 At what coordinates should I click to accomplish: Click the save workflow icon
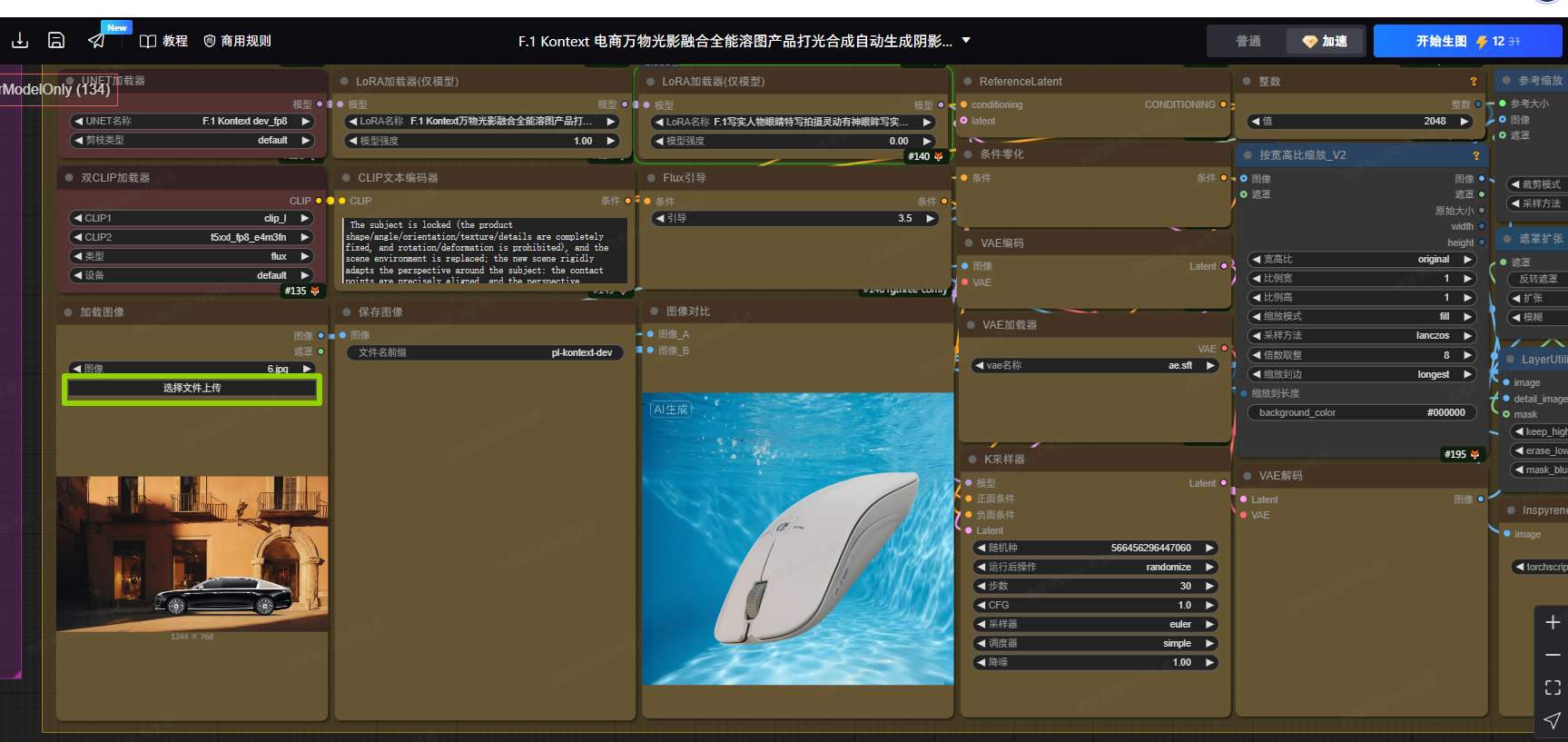click(x=56, y=41)
